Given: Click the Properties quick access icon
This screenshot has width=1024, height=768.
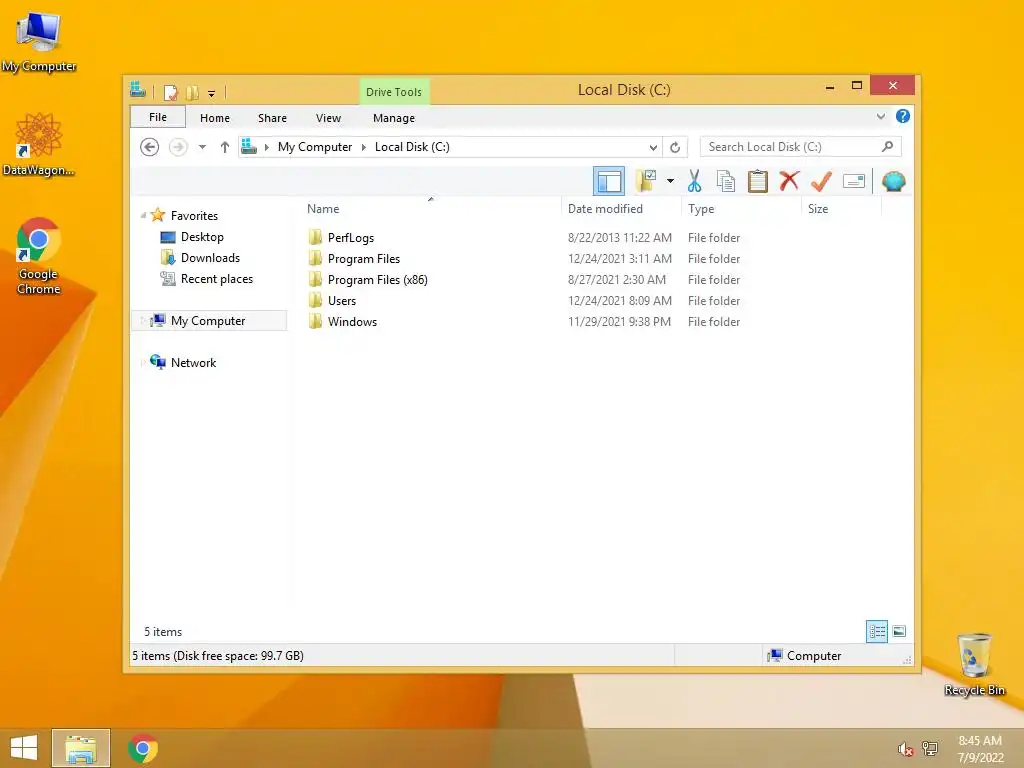Looking at the screenshot, I should click(170, 92).
